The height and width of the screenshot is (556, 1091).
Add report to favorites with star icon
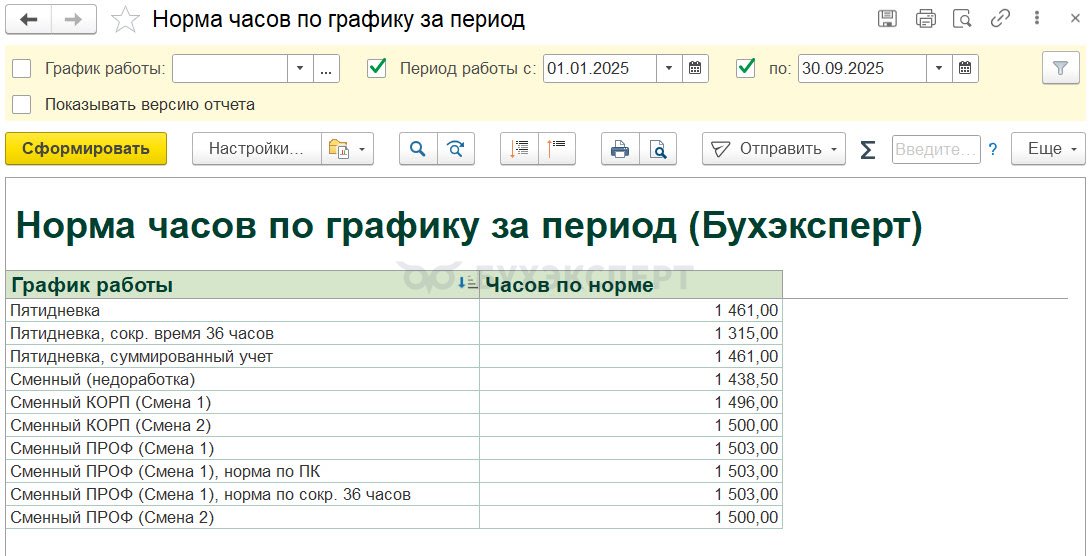coord(125,19)
